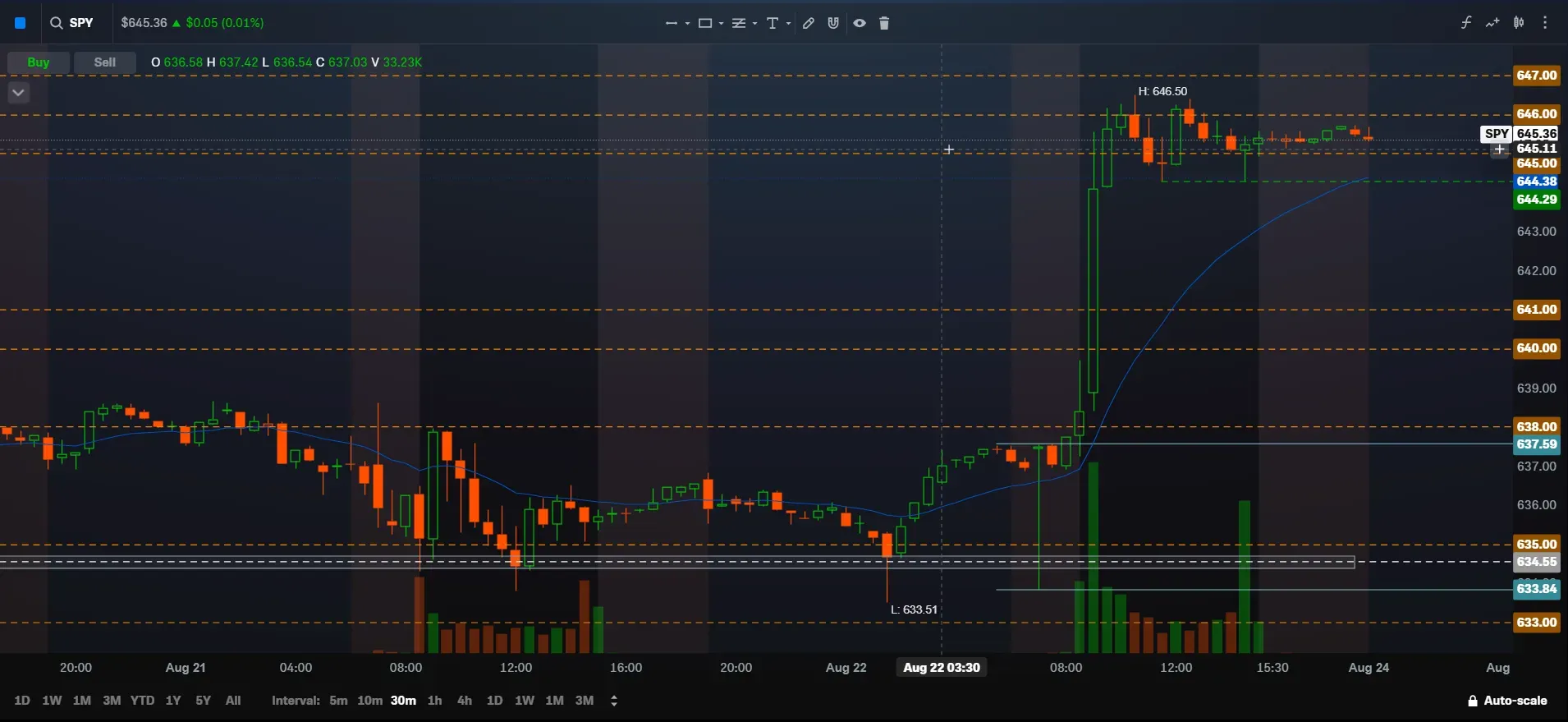
Task: Click the Buy button
Action: pyautogui.click(x=39, y=62)
